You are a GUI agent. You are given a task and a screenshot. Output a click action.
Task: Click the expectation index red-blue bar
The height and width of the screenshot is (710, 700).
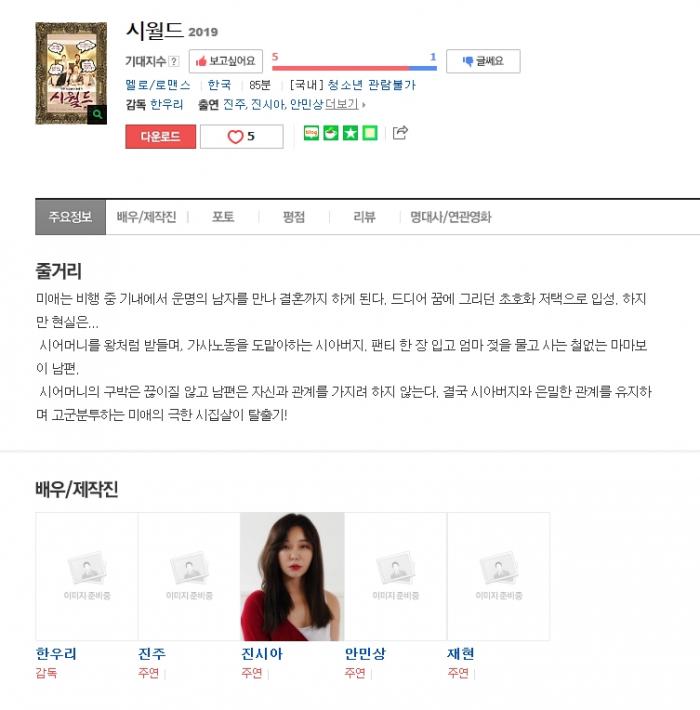click(355, 68)
